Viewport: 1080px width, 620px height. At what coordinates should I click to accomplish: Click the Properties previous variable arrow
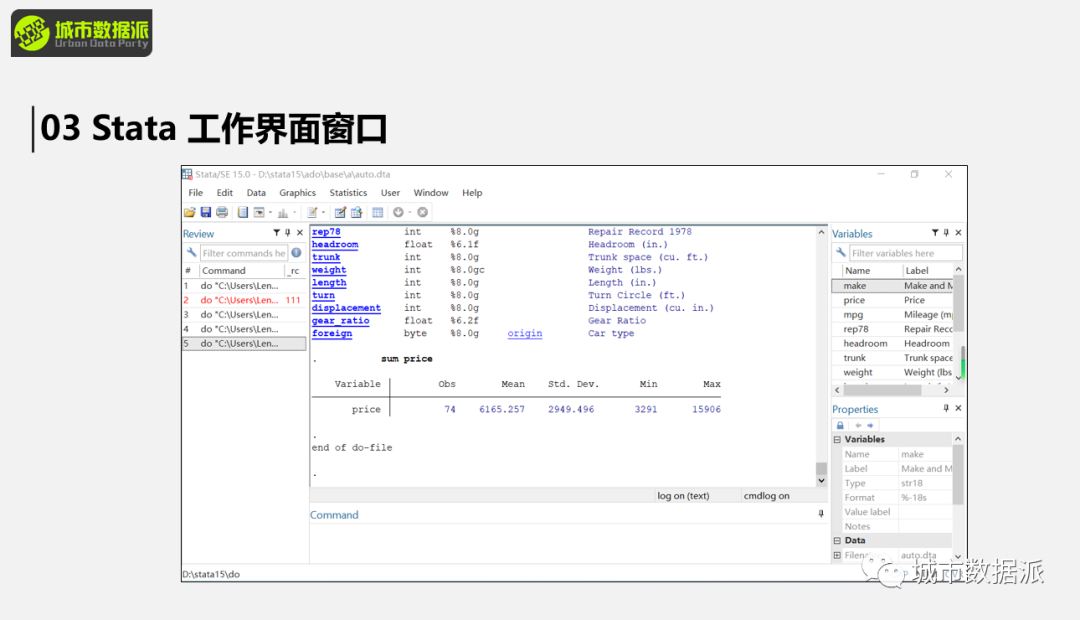tap(858, 425)
